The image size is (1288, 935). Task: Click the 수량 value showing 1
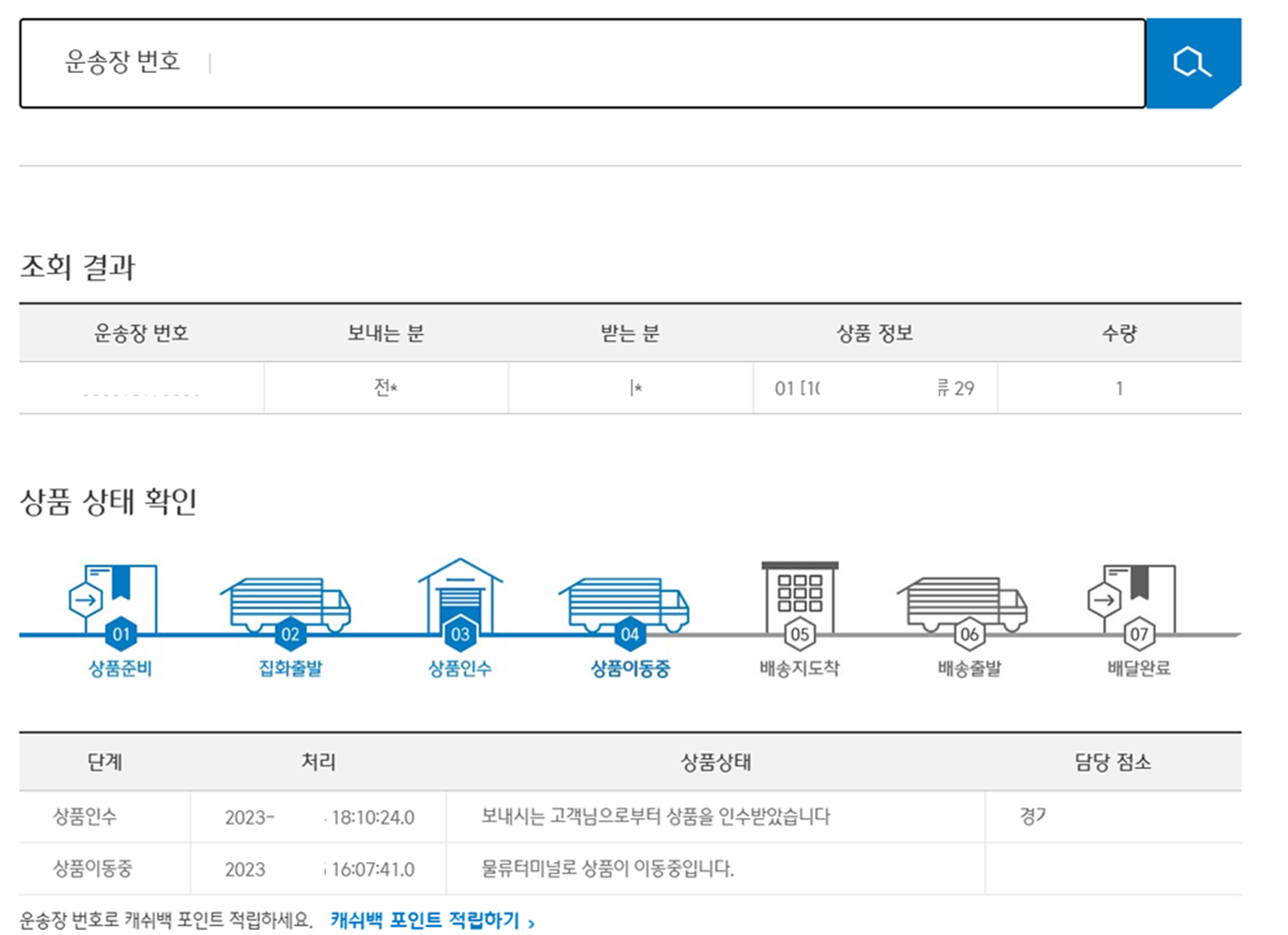1119,387
